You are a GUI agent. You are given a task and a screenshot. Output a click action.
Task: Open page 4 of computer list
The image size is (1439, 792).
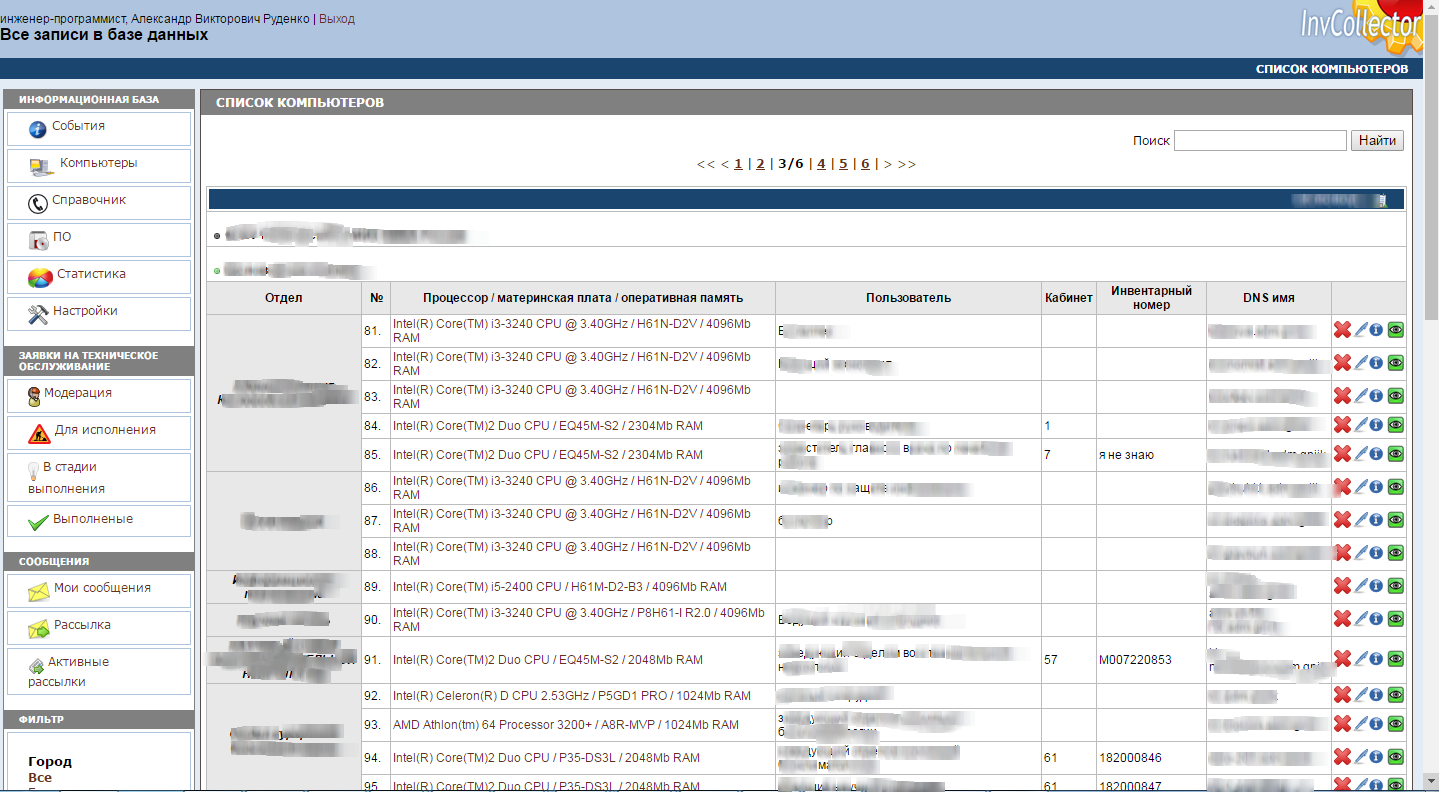coord(821,164)
